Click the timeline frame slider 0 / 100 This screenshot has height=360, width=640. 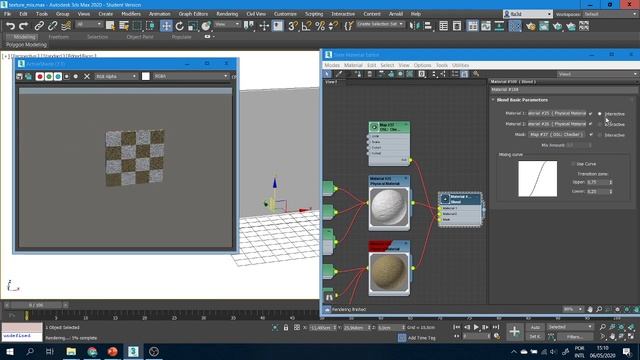pos(36,305)
